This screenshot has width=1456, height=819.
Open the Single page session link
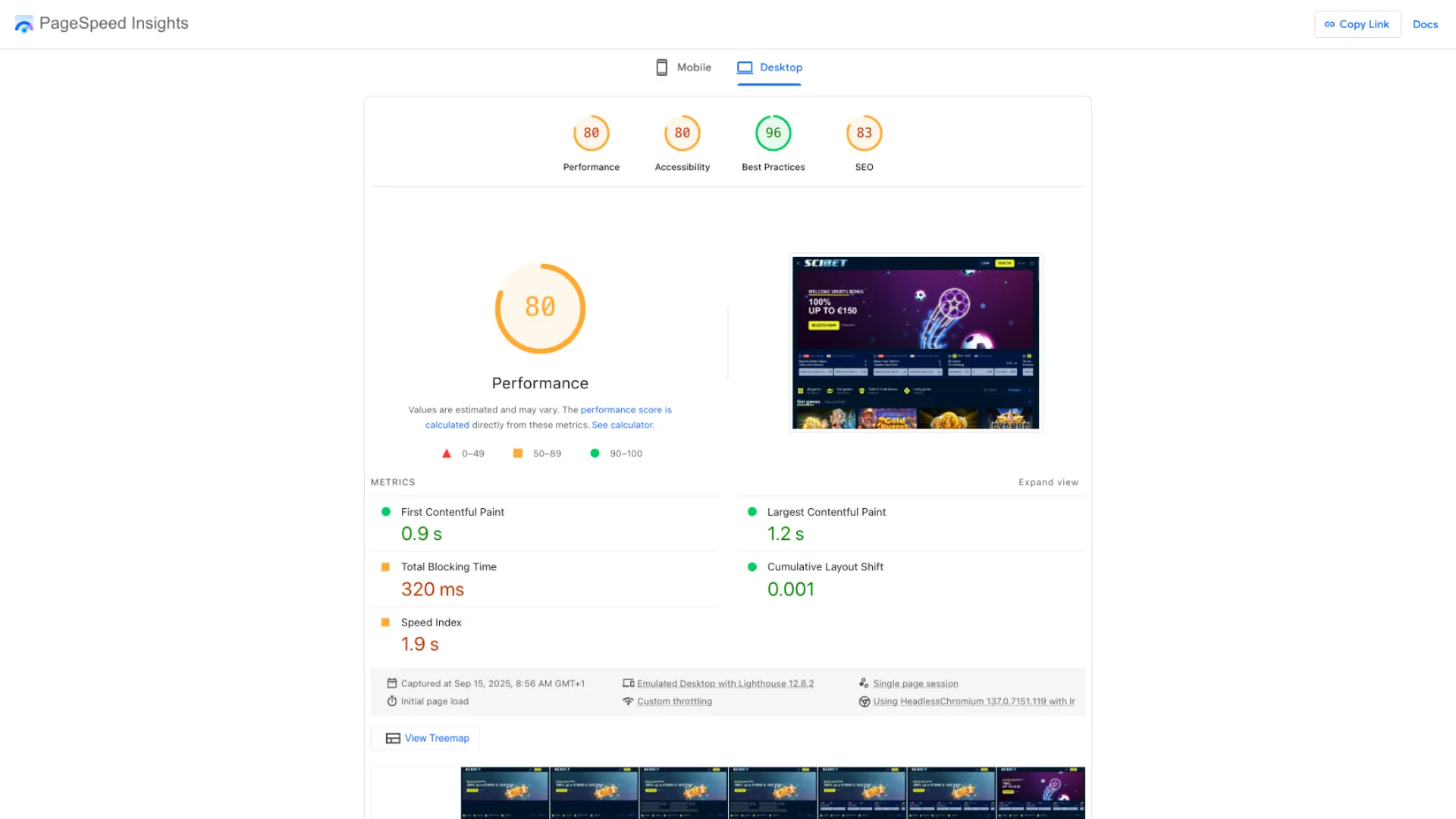point(915,682)
